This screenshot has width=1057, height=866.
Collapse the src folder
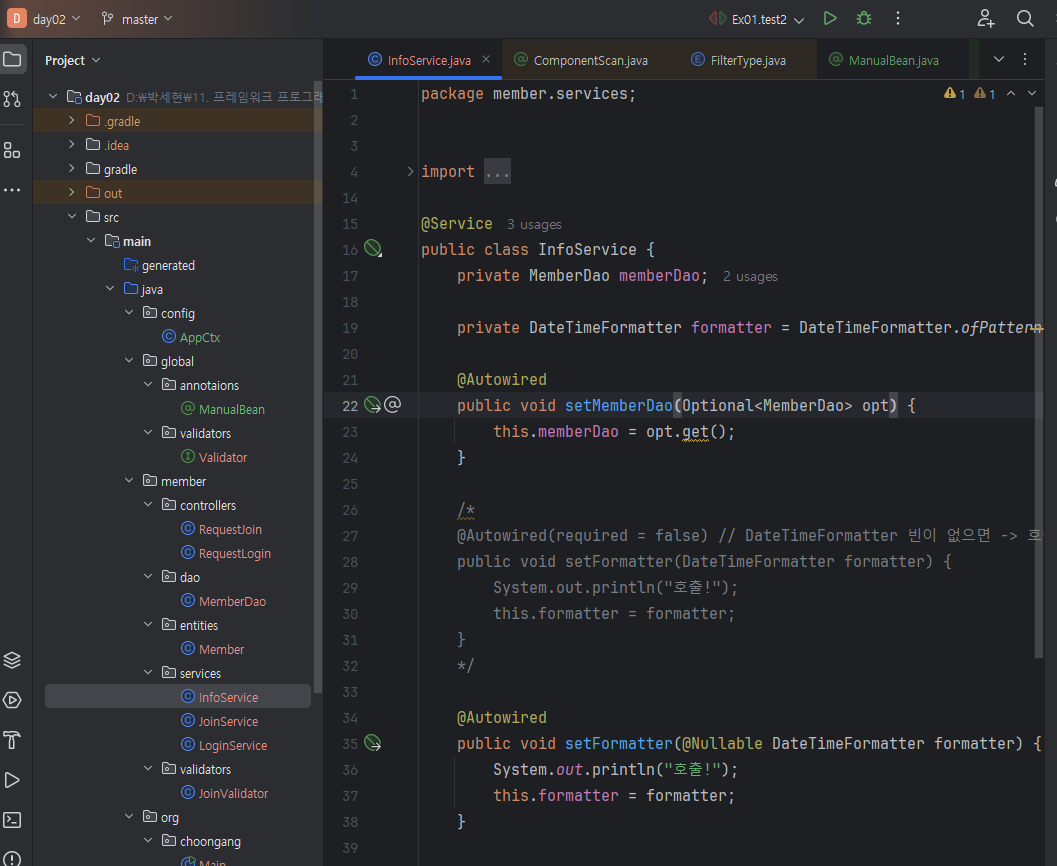click(72, 216)
